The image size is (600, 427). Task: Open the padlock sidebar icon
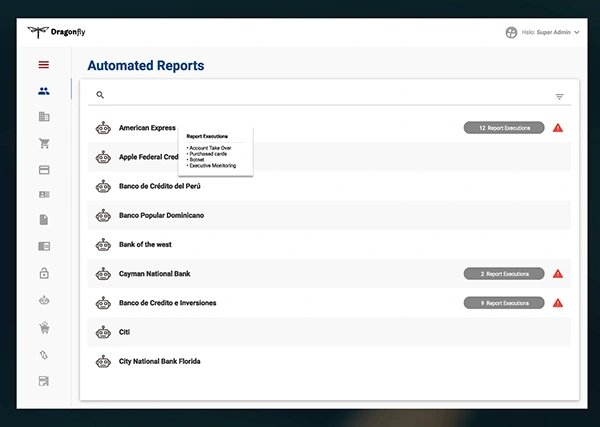pos(44,273)
